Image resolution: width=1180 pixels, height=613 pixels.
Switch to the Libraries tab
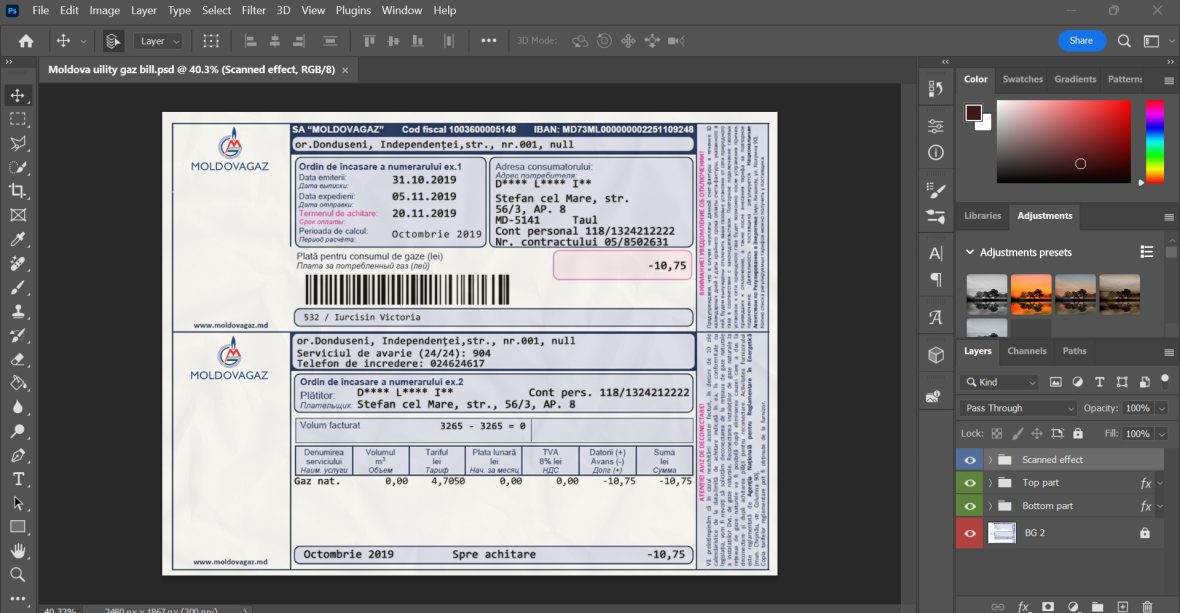982,215
